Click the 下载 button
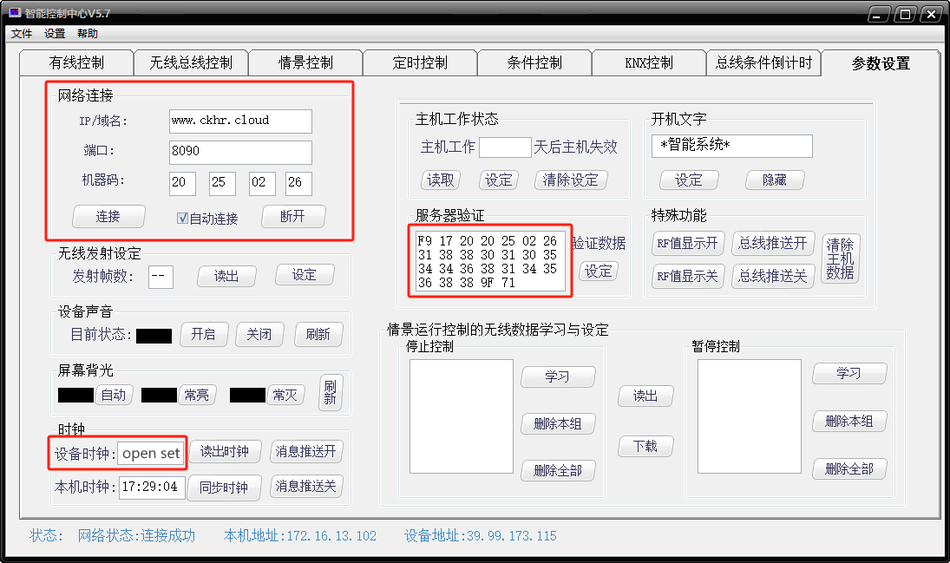 (x=646, y=447)
